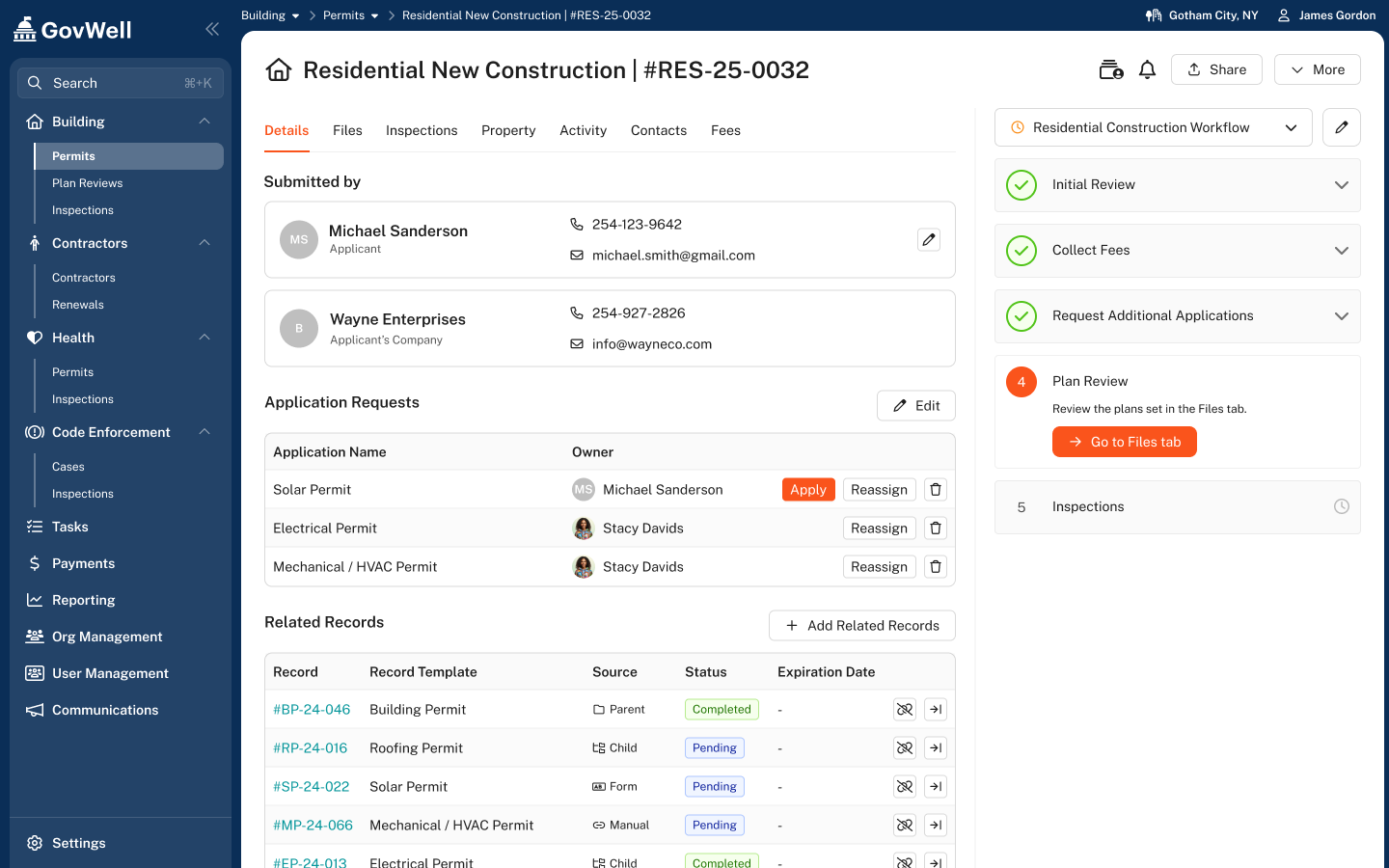Image resolution: width=1389 pixels, height=868 pixels.
Task: Unlink the #BP-24-046 related record
Action: (x=904, y=710)
